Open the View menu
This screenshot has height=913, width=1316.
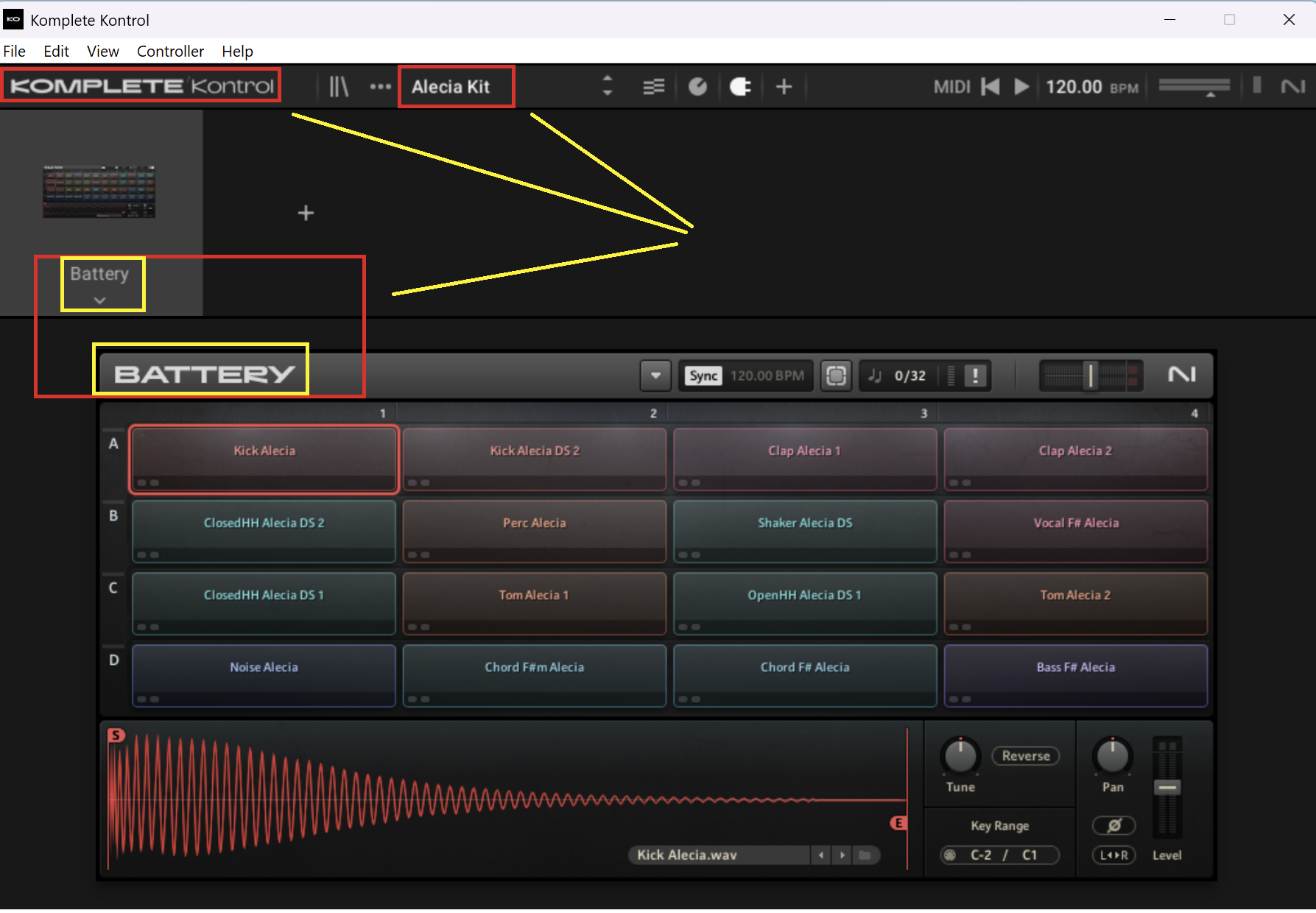(x=103, y=52)
